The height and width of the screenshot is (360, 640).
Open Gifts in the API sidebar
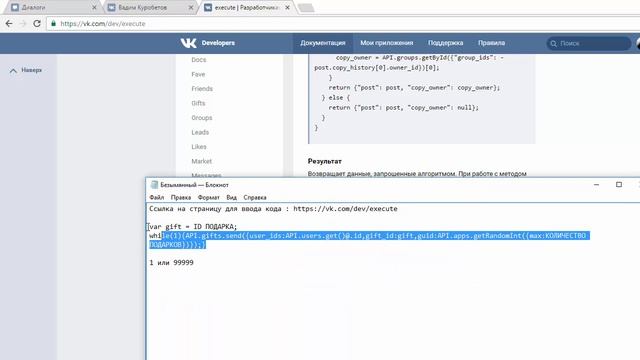click(x=198, y=103)
